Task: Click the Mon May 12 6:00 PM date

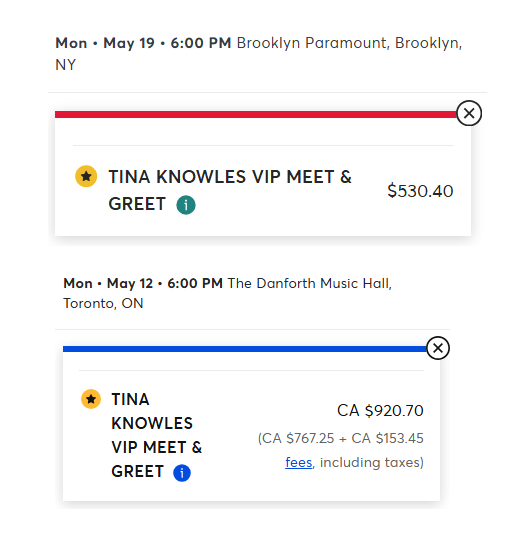Action: [143, 283]
